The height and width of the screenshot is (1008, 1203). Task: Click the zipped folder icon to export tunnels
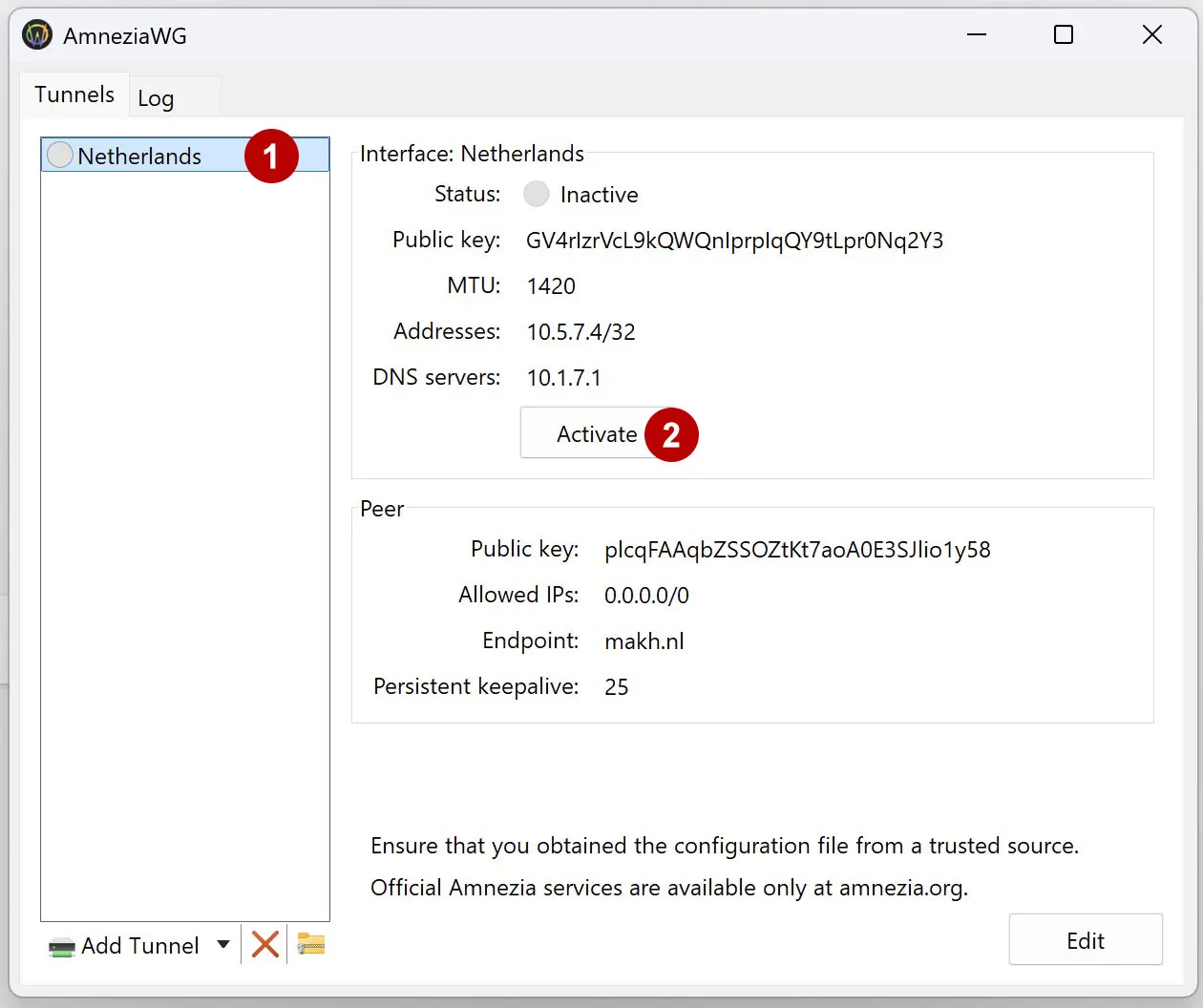[x=310, y=944]
